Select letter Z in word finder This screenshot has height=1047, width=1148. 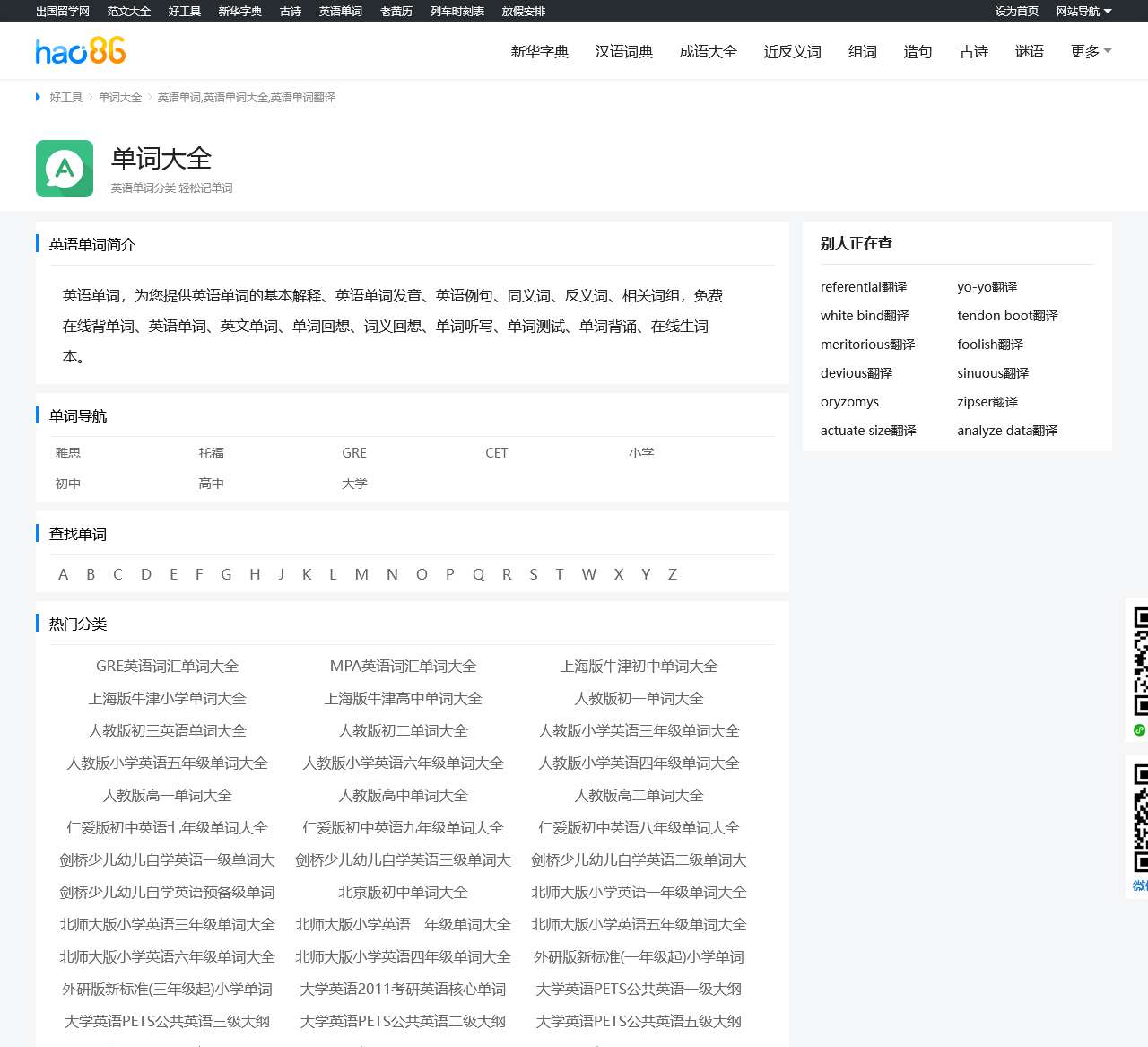click(x=672, y=574)
